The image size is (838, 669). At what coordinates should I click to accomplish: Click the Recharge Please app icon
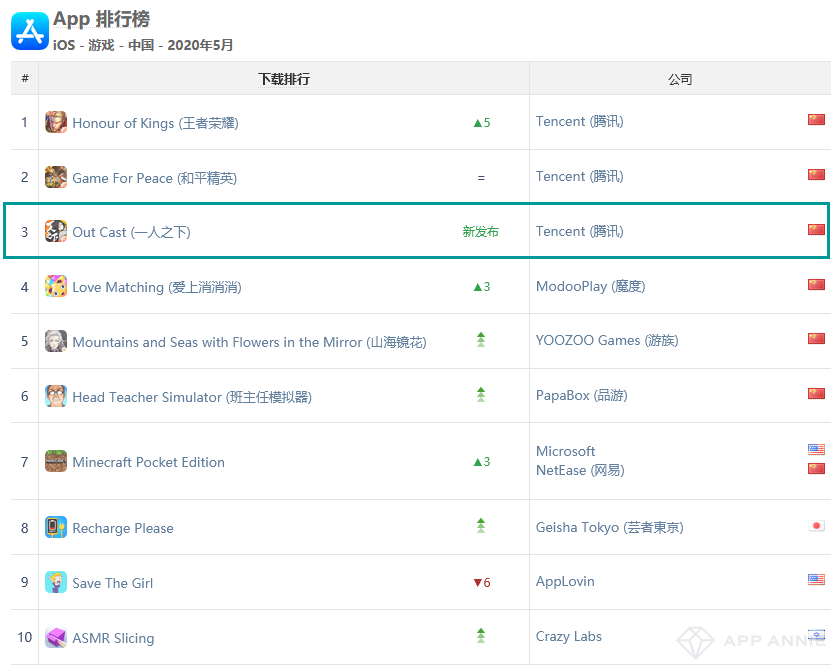click(56, 527)
